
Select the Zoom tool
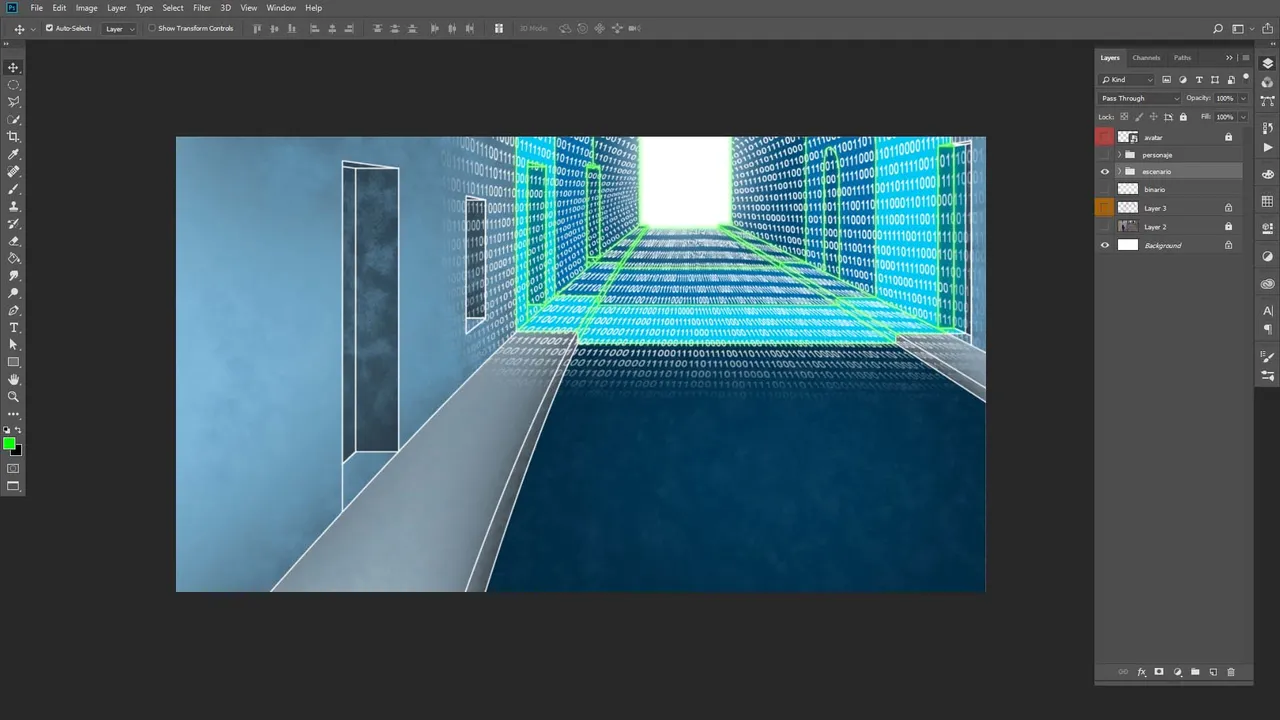point(13,397)
